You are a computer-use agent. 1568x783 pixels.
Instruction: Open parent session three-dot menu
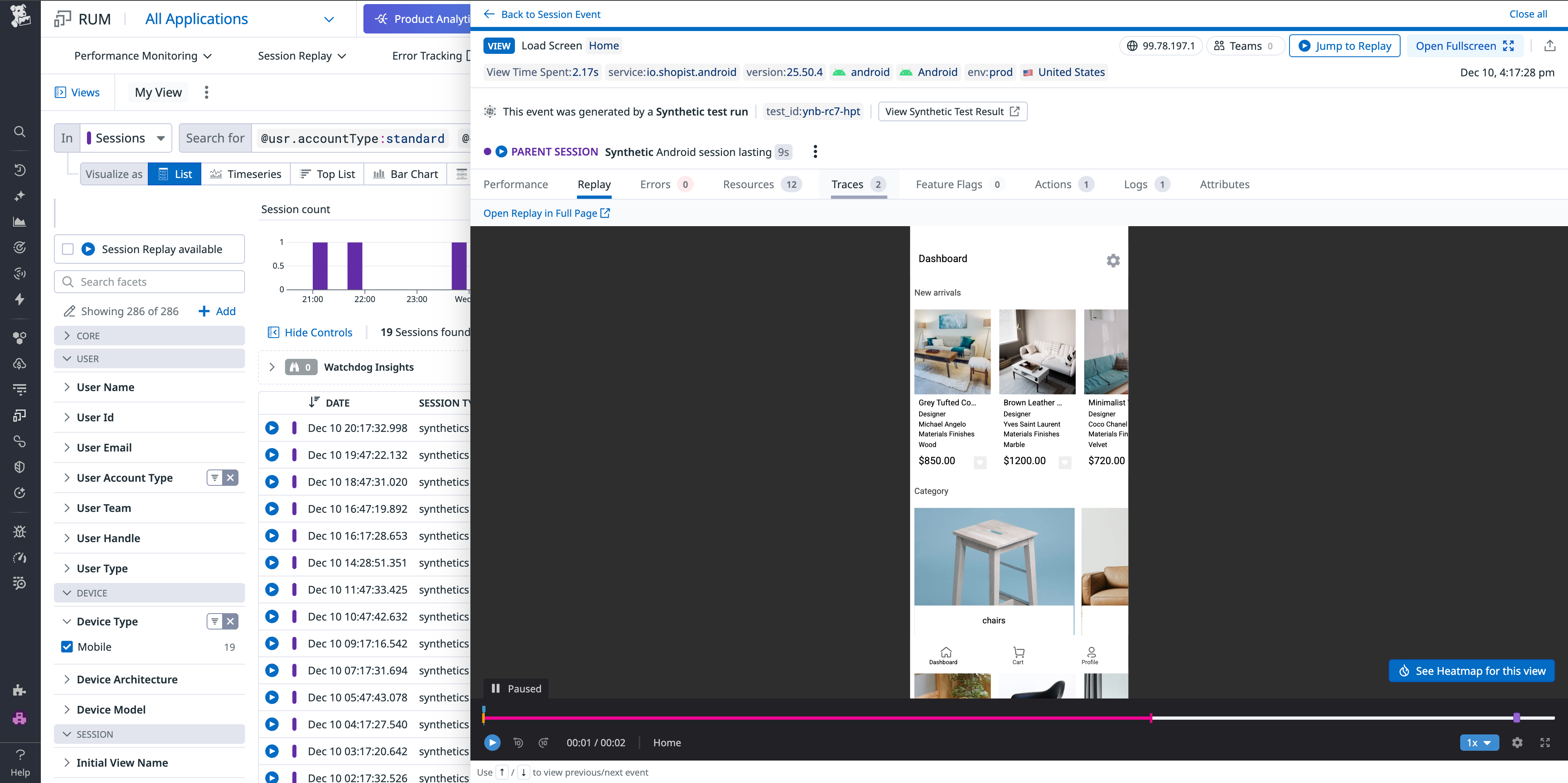(x=815, y=151)
